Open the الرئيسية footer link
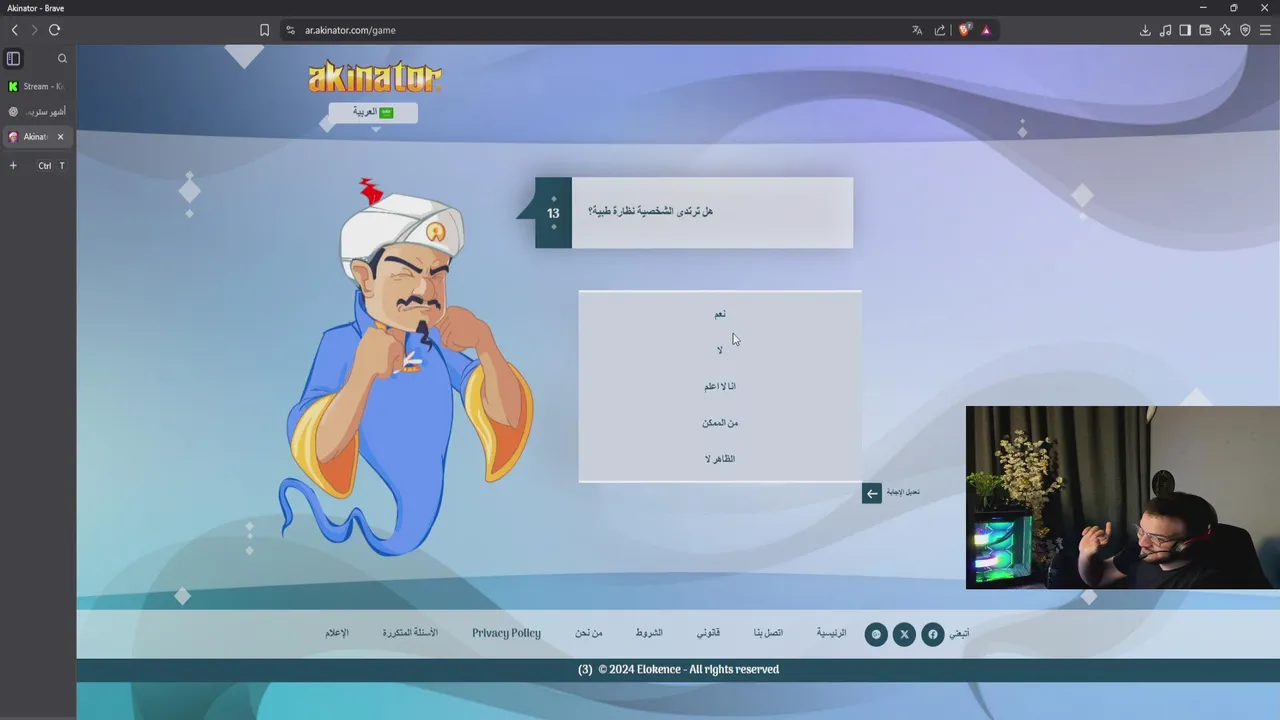Viewport: 1280px width, 720px height. click(831, 633)
